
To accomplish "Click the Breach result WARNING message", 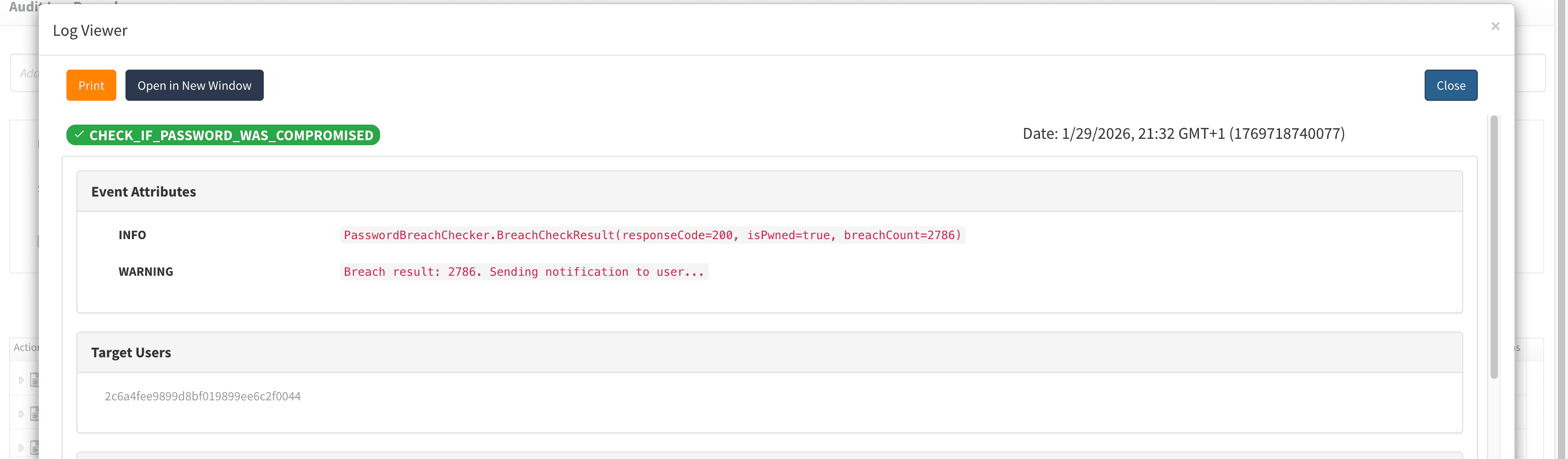I will pyautogui.click(x=524, y=272).
